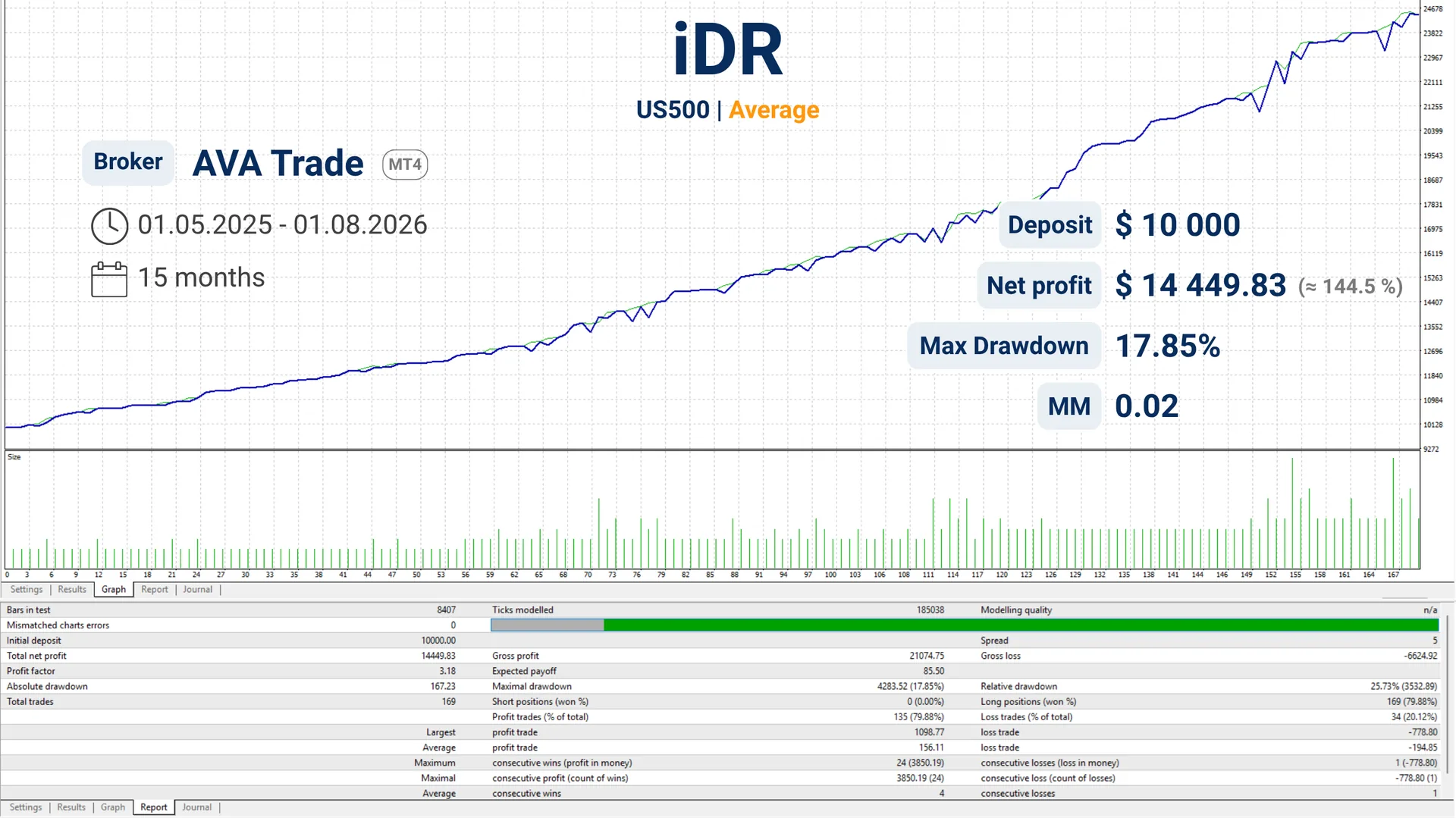Click the 'Average' orange label under the title
This screenshot has width=1456, height=818.
(x=773, y=110)
